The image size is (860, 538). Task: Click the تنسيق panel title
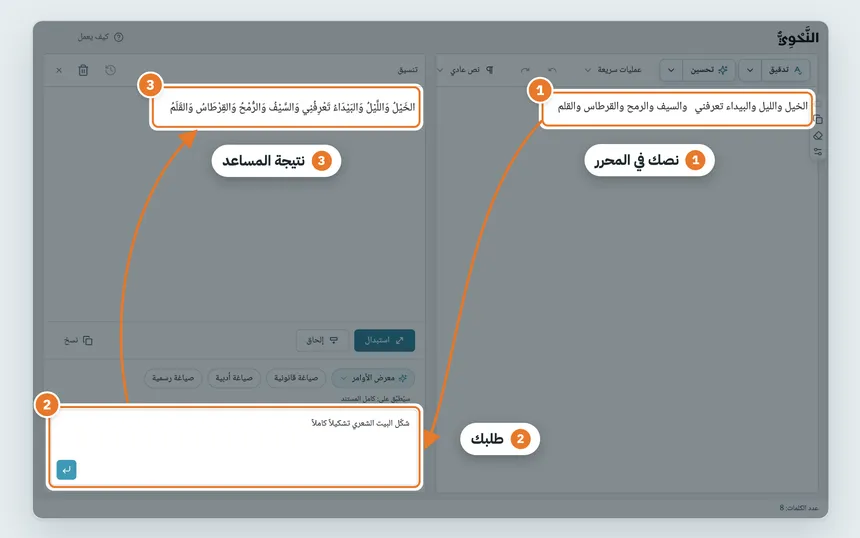click(408, 70)
